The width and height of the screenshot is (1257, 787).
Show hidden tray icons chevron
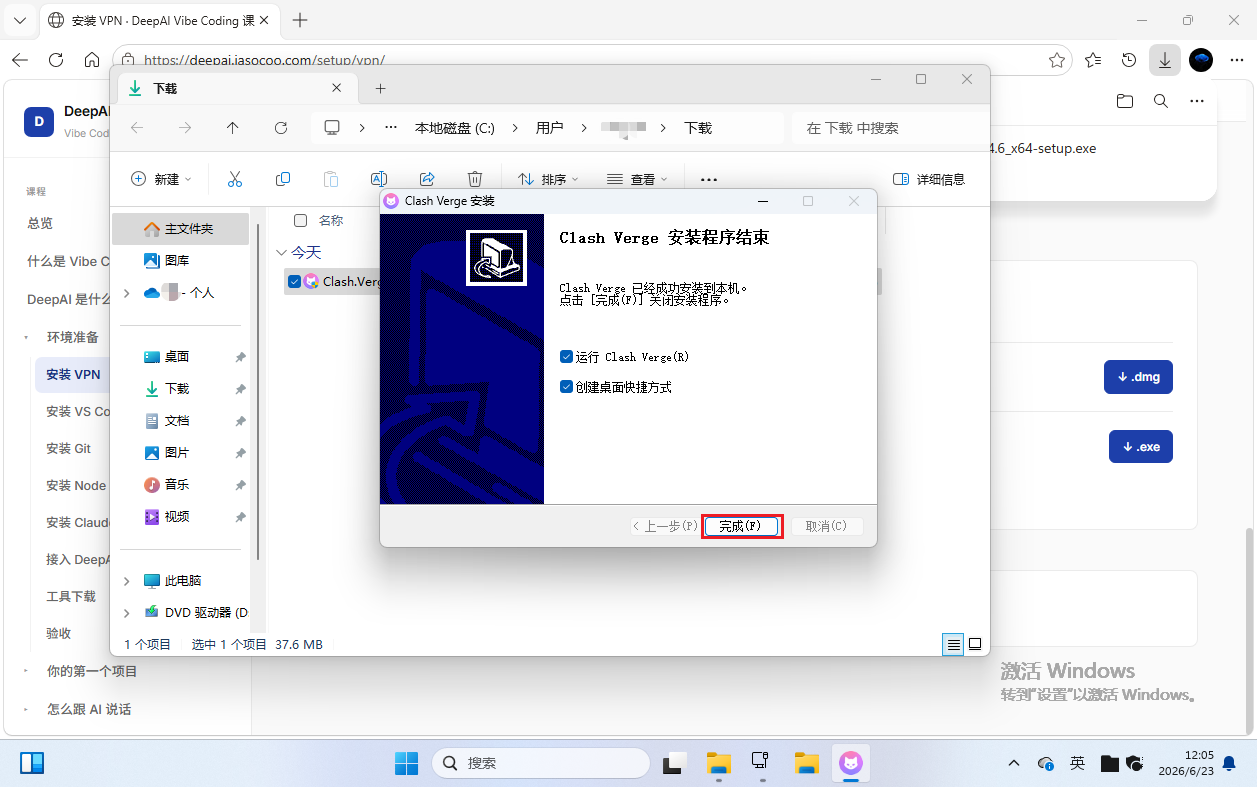point(1014,763)
